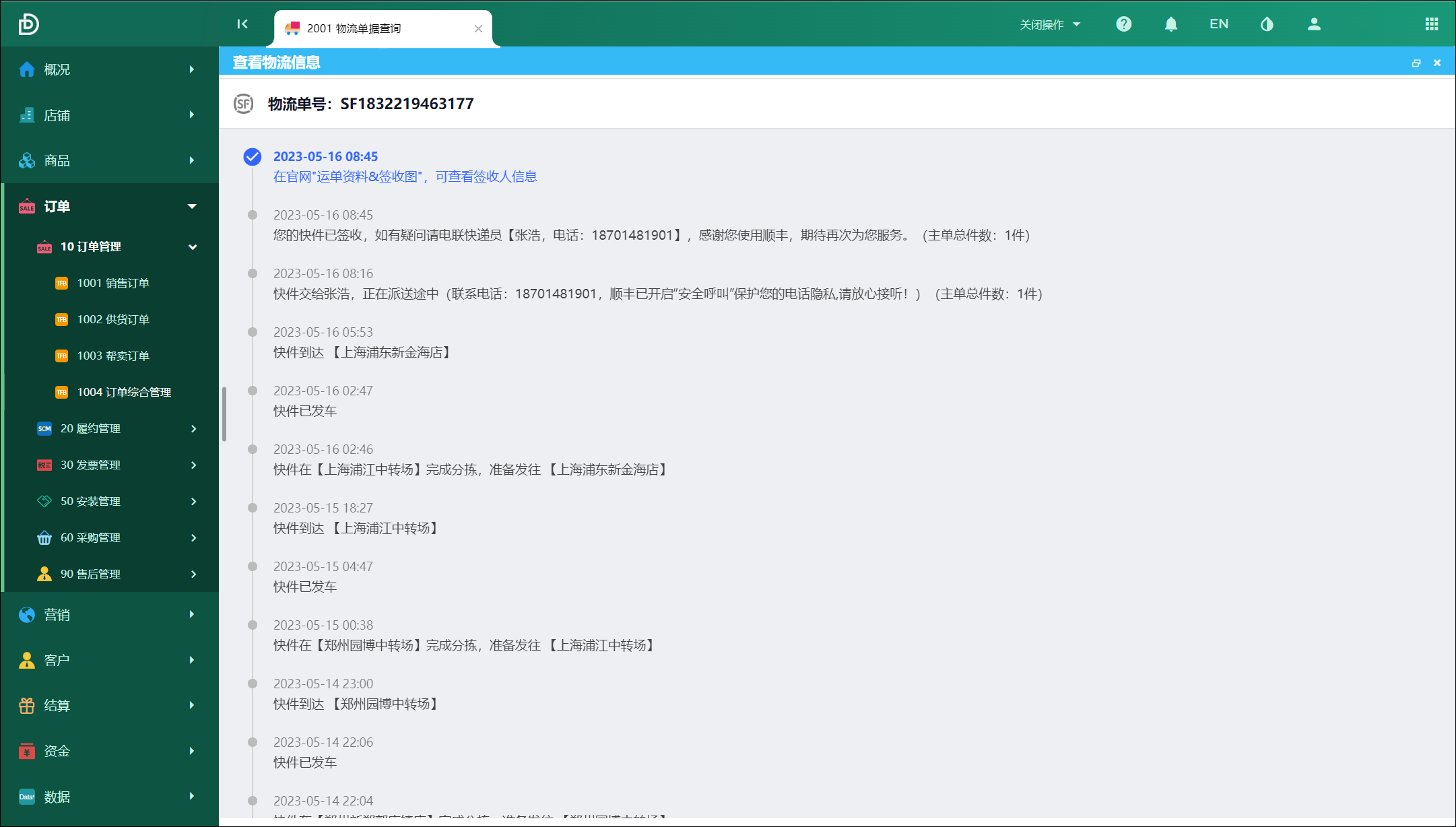Click the 概况 home icon
Image resolution: width=1456 pixels, height=827 pixels.
[x=27, y=69]
